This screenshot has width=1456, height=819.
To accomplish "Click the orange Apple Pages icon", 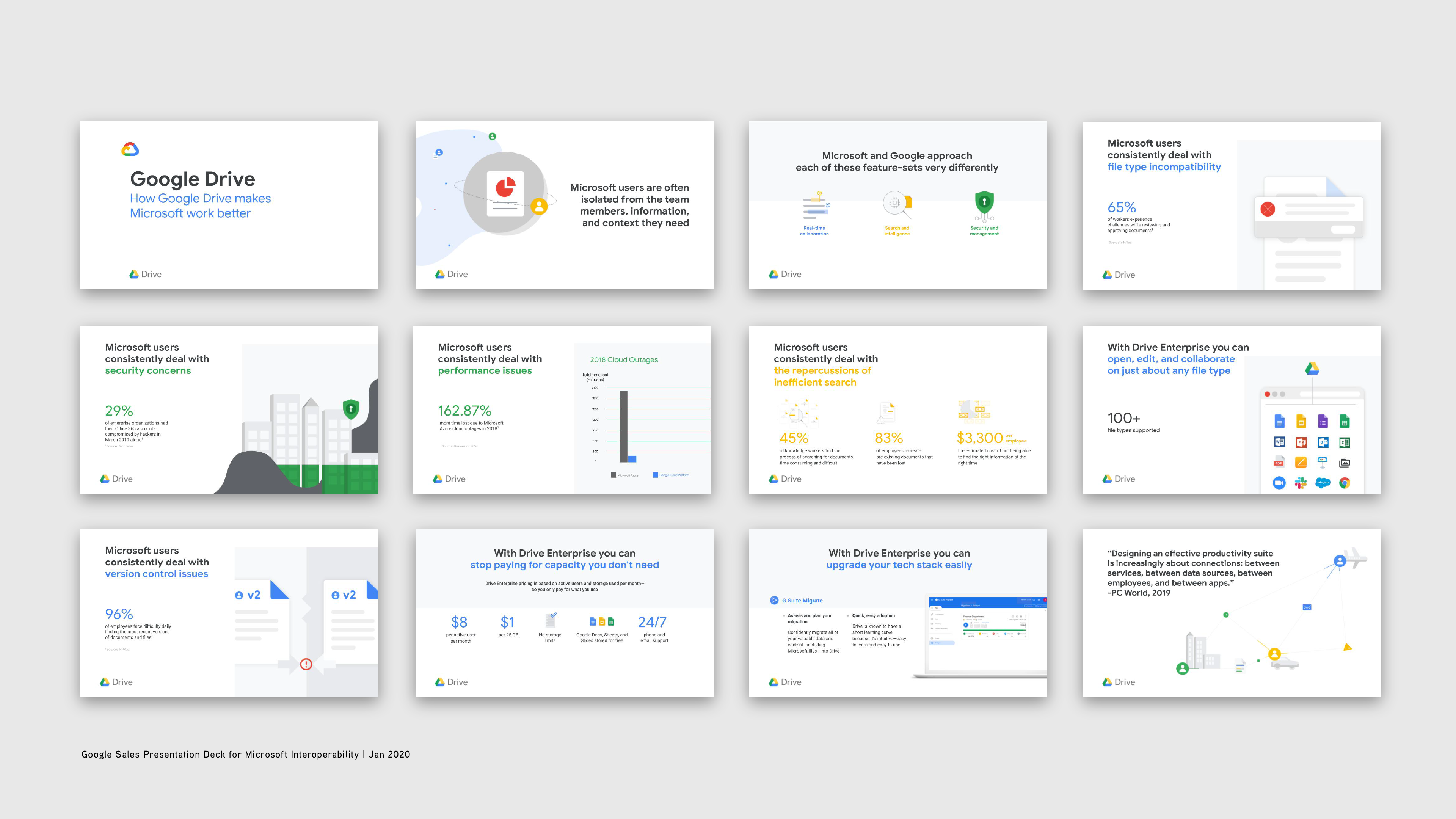I will click(1301, 462).
